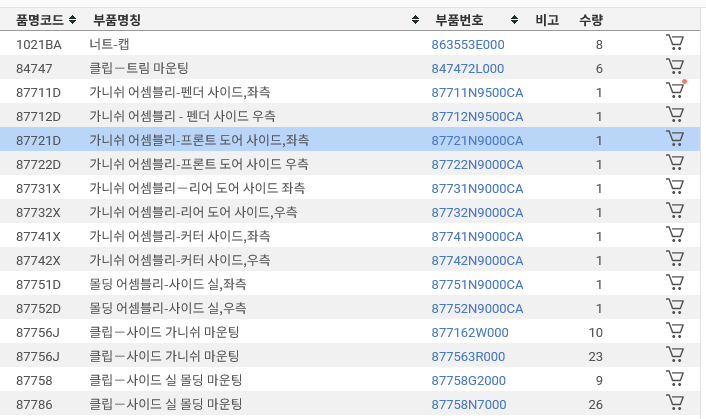This screenshot has height=419, width=706.
Task: Click the 비고 column header
Action: [547, 20]
